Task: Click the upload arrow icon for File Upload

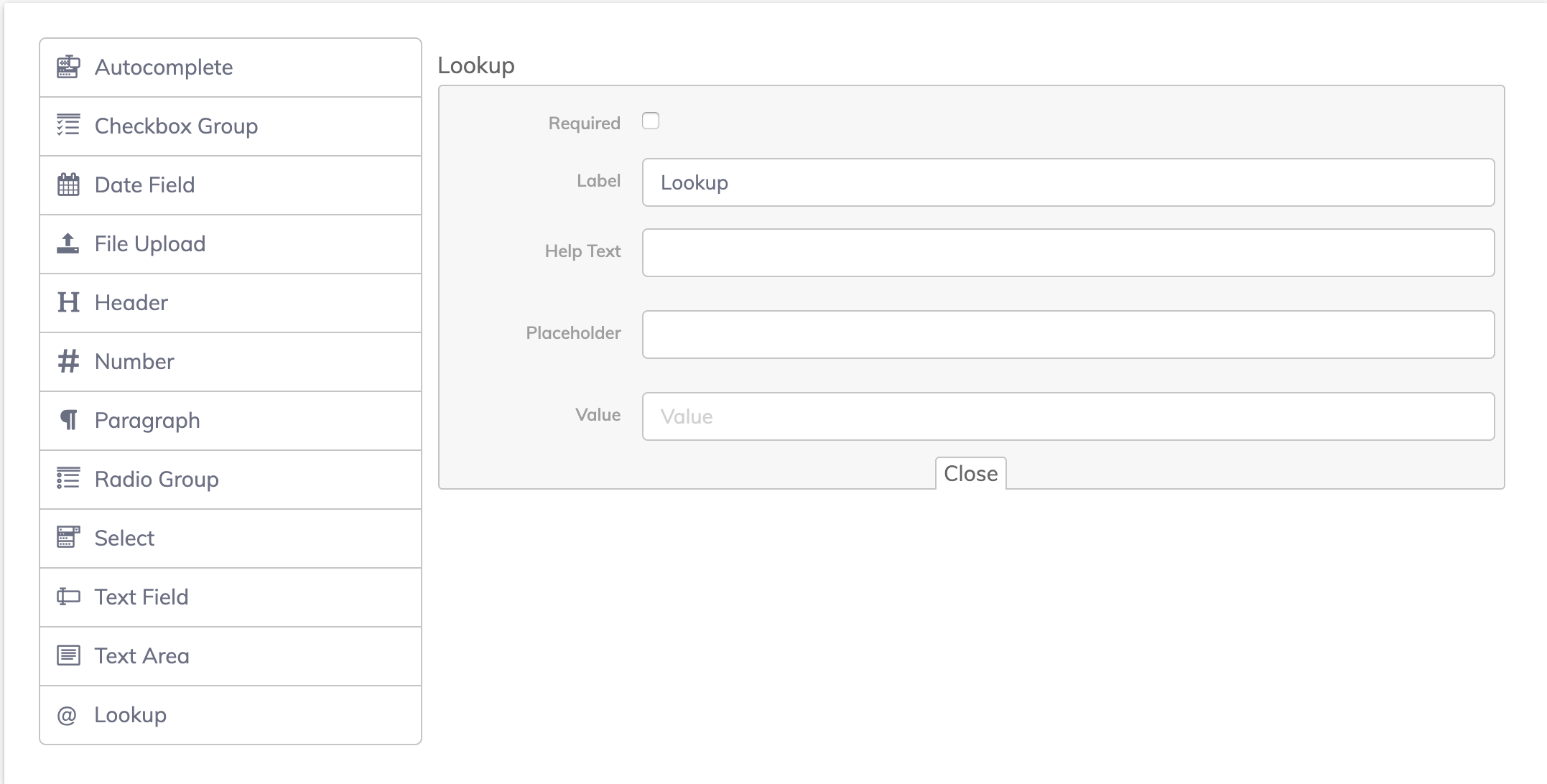Action: (68, 243)
